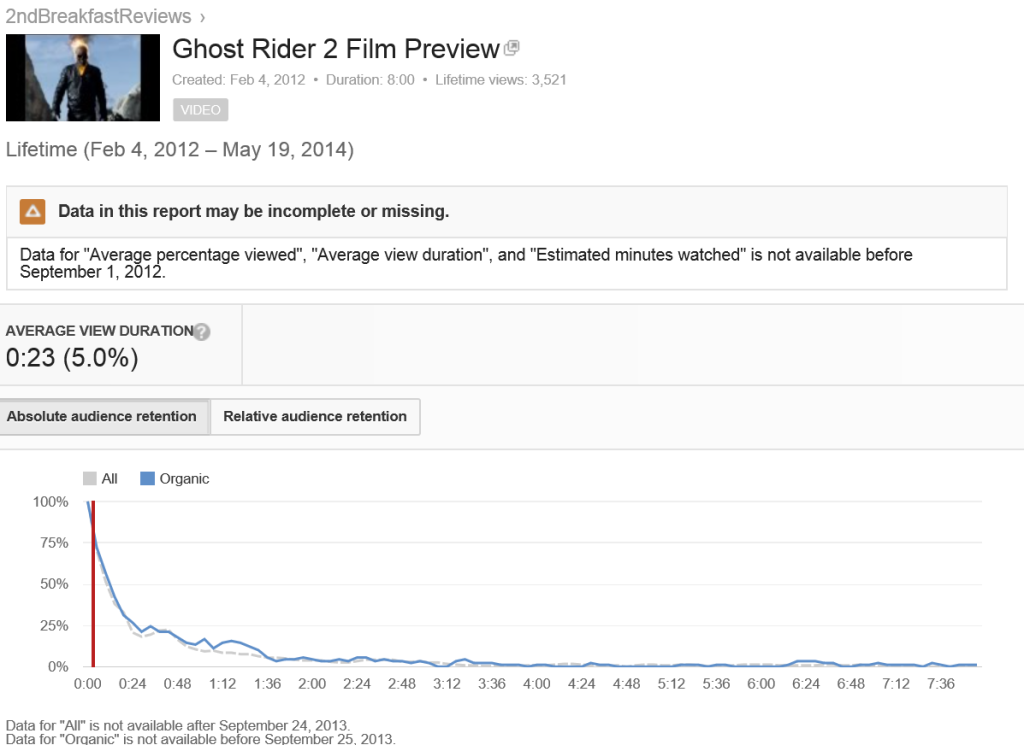Image resolution: width=1024 pixels, height=745 pixels.
Task: Open the Lifetime date range selector
Action: (180, 150)
